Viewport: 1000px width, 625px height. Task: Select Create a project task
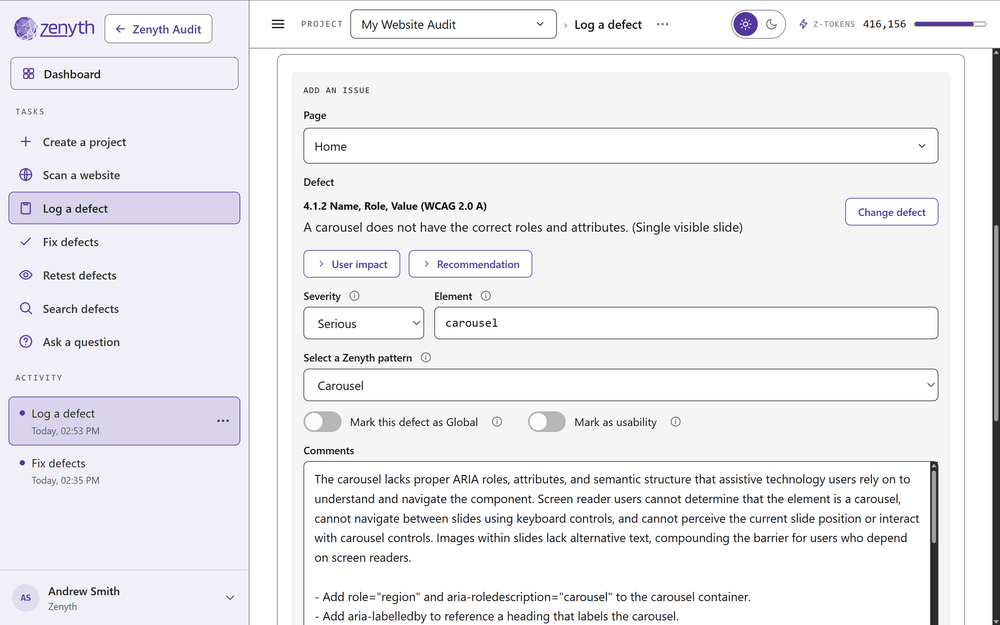pyautogui.click(x=124, y=142)
